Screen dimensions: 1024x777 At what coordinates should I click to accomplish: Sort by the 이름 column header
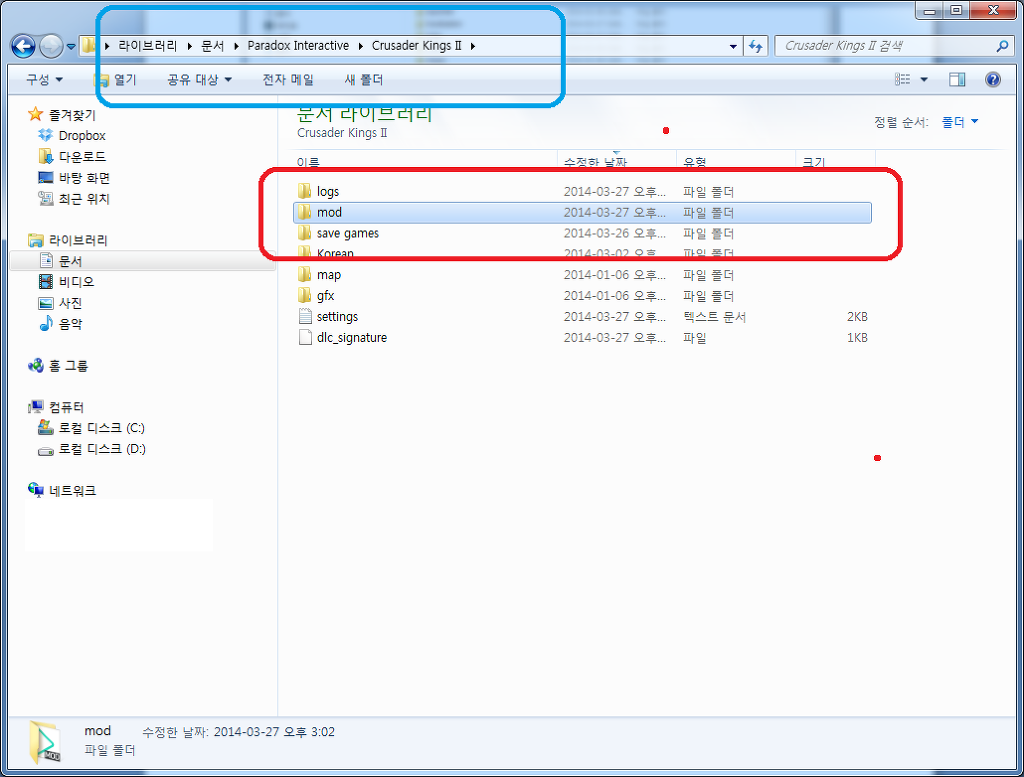308,162
